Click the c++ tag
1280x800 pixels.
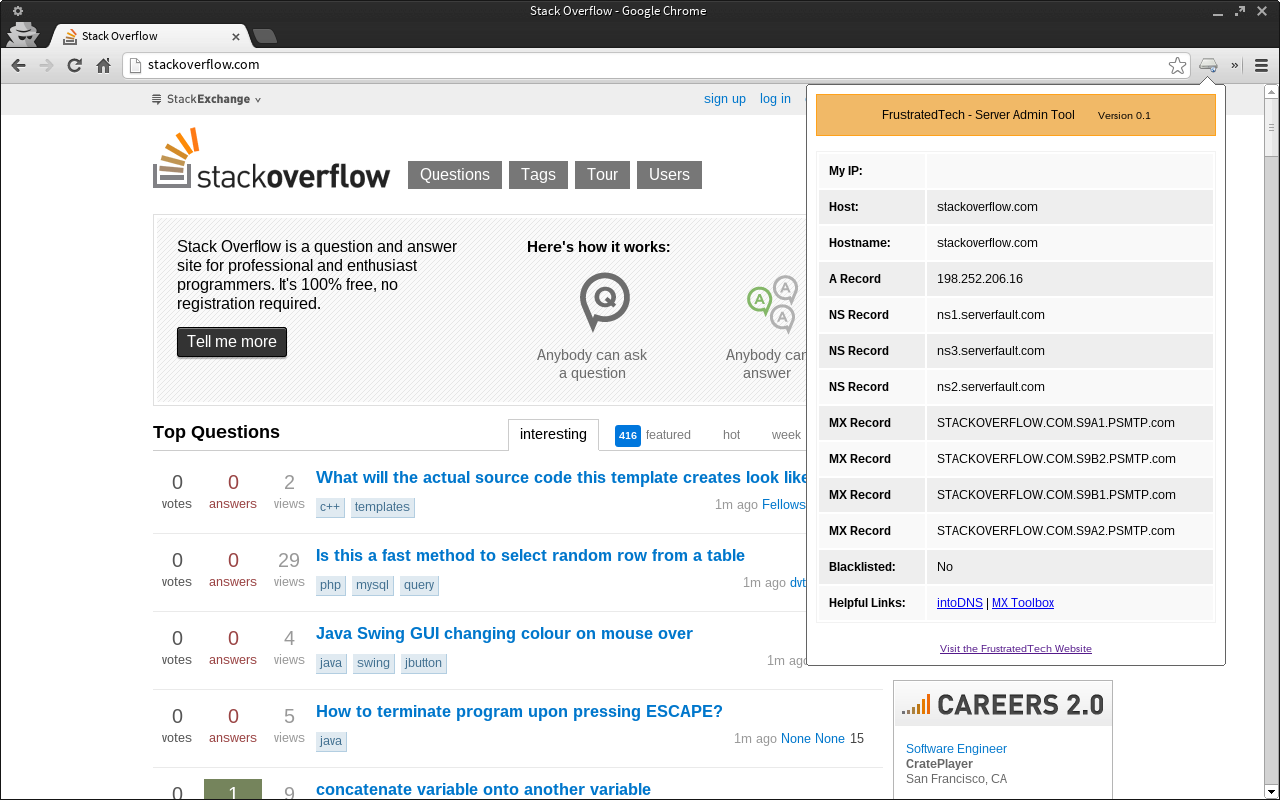coord(330,507)
